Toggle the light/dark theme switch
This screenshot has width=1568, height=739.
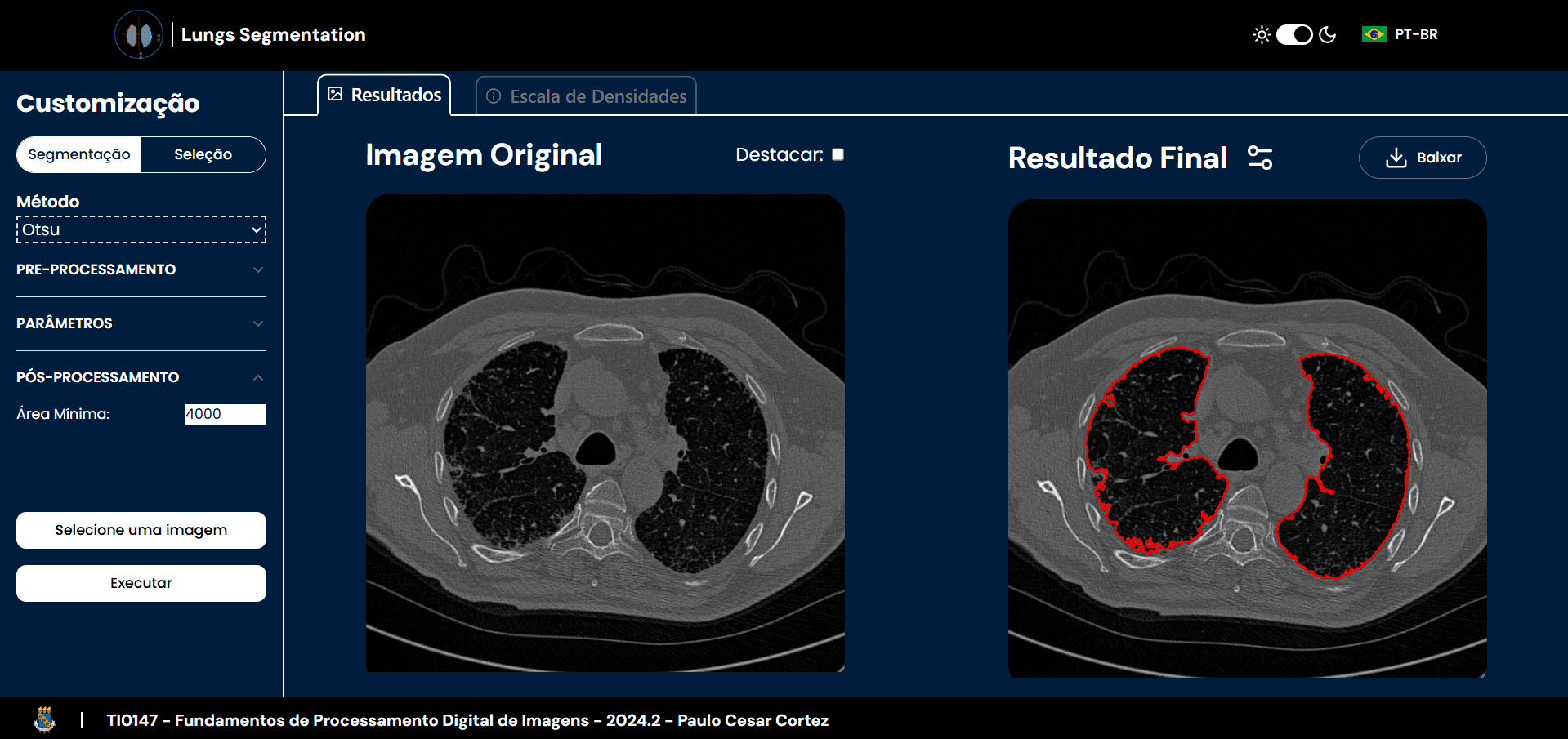click(1294, 34)
